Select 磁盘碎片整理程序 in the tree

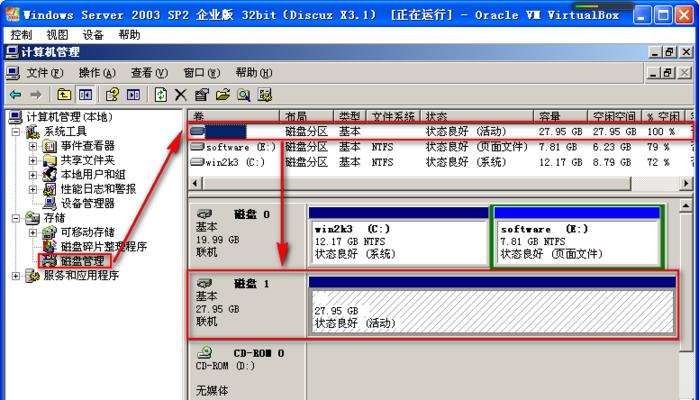tap(103, 247)
